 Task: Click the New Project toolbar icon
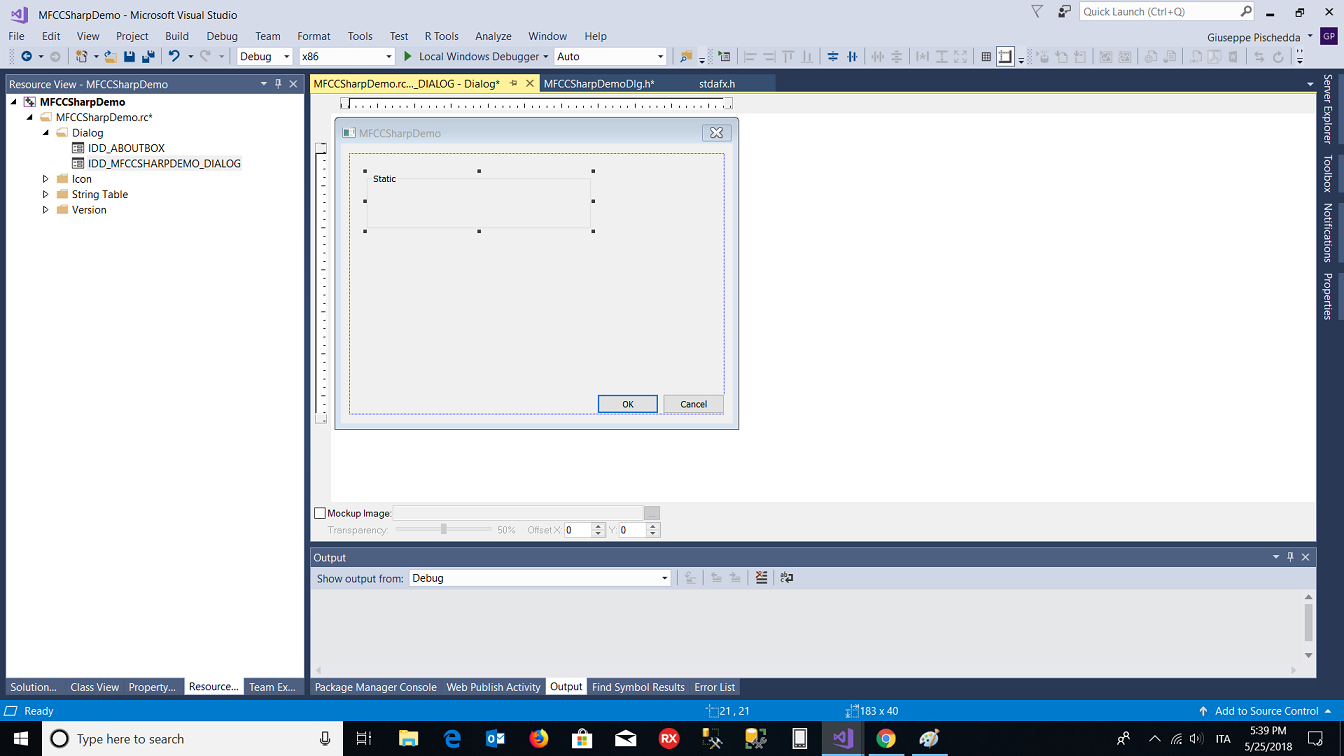(x=82, y=57)
